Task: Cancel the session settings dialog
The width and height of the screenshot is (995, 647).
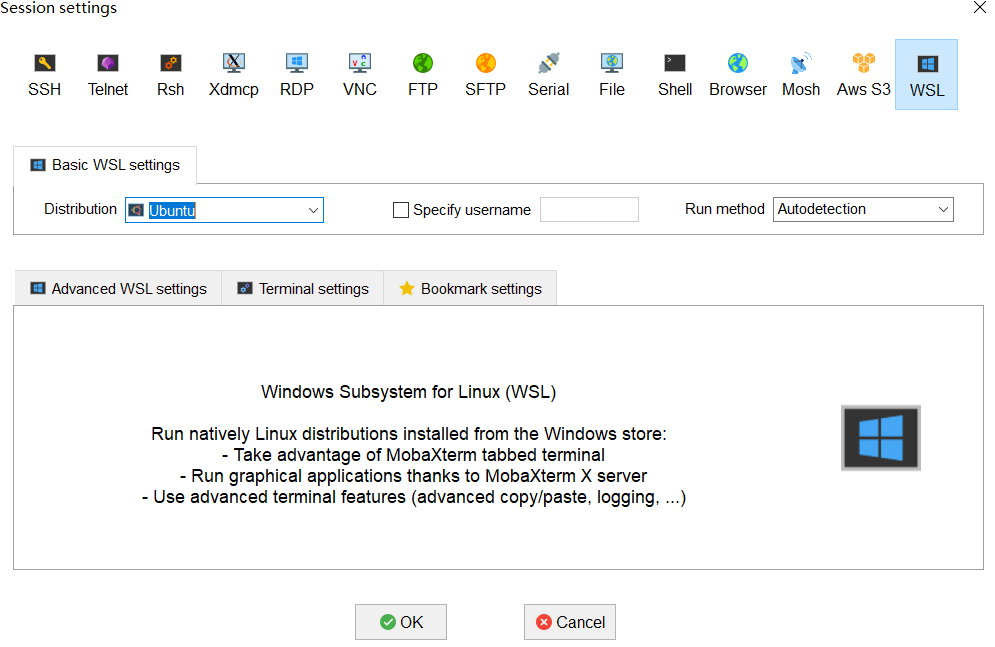Action: point(569,621)
